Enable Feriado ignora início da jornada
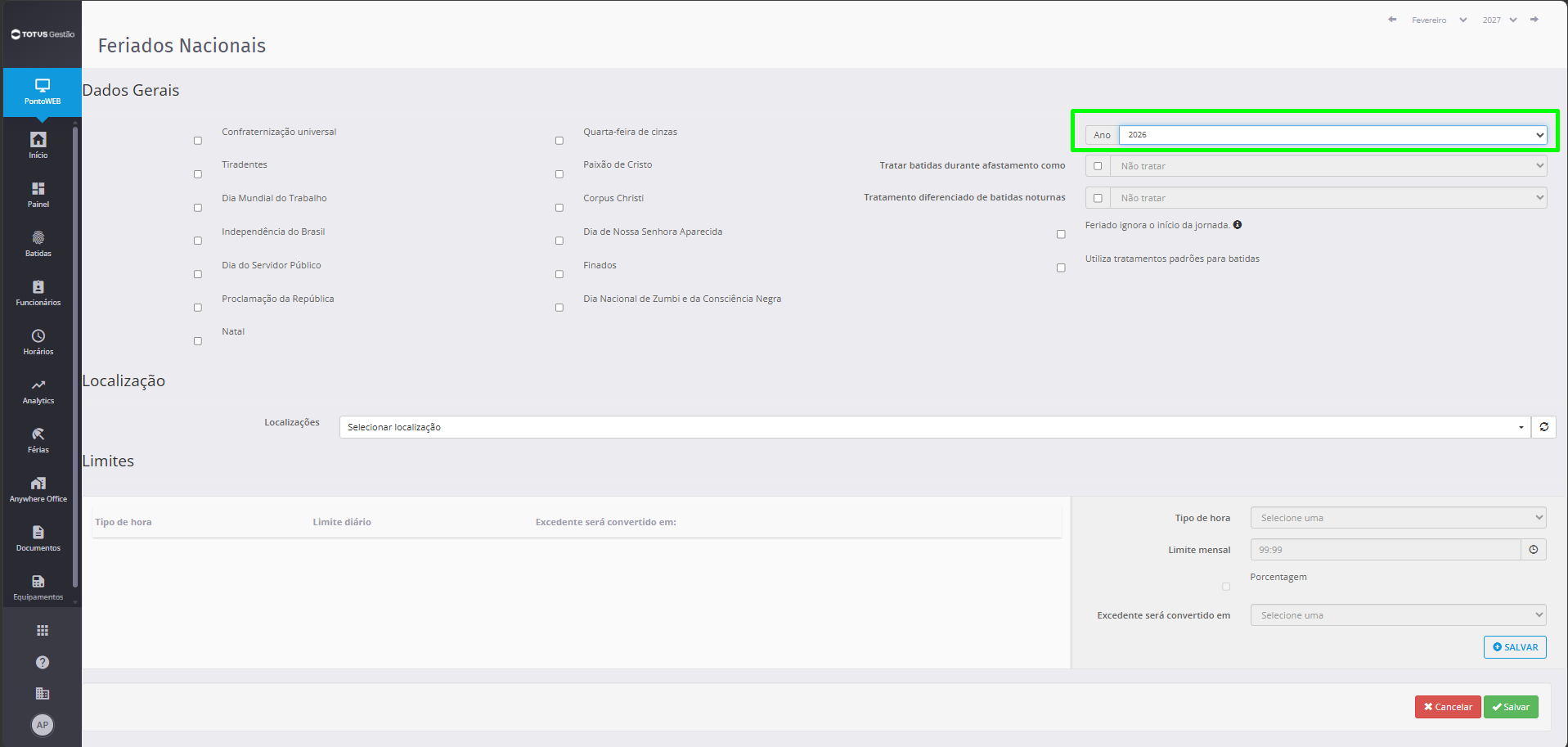 click(1061, 234)
